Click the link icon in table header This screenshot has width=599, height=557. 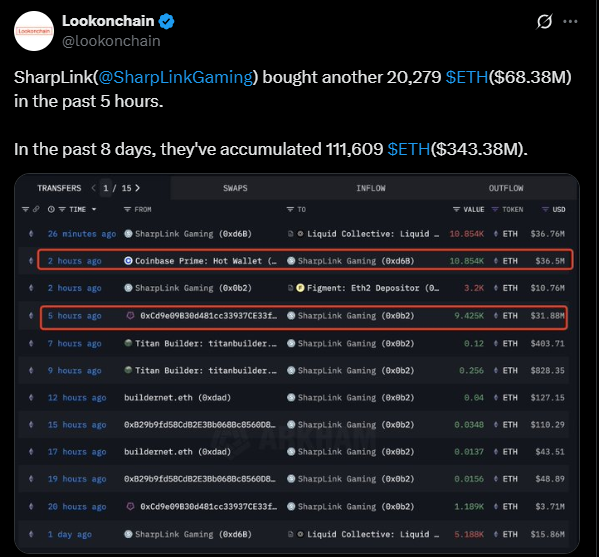[36, 209]
